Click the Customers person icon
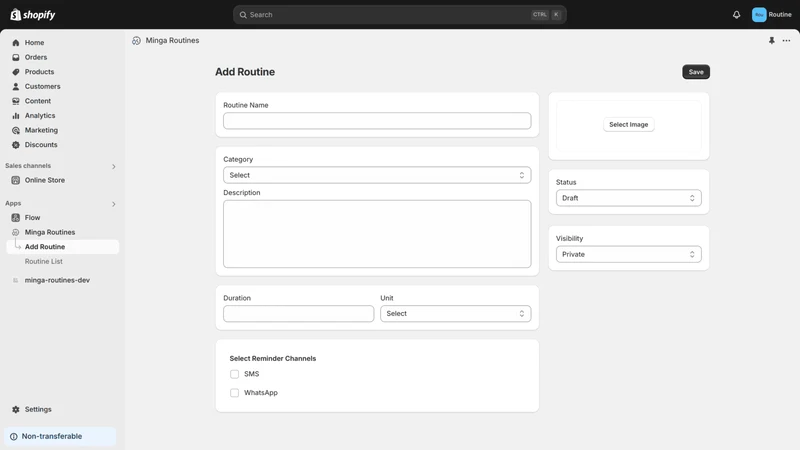 [16, 87]
